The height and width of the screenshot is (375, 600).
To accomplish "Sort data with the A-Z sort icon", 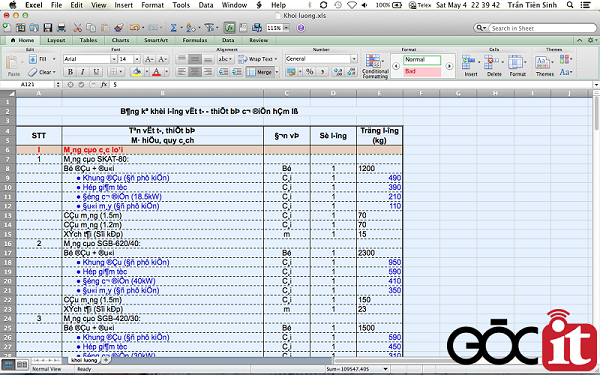I will (x=190, y=28).
